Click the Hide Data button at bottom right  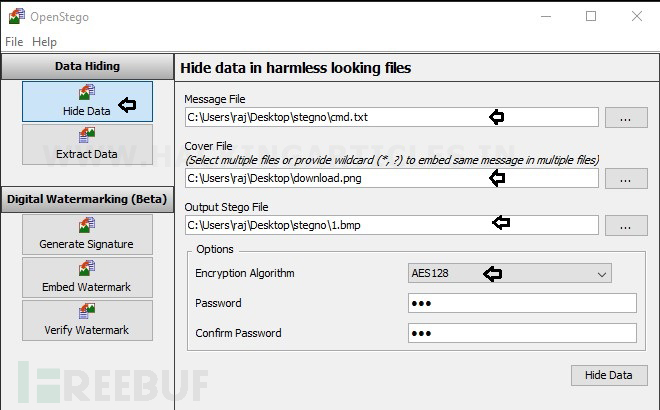pos(609,375)
